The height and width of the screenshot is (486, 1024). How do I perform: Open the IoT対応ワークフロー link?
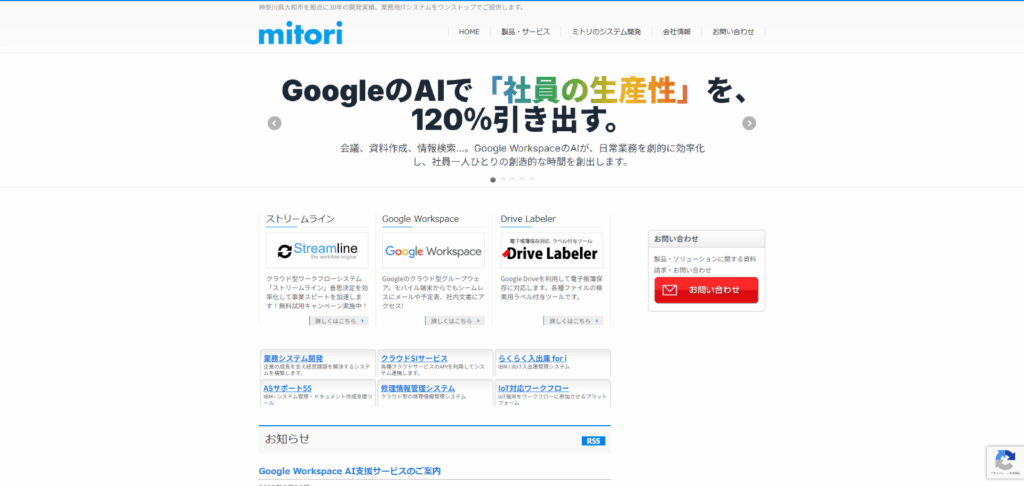click(533, 388)
